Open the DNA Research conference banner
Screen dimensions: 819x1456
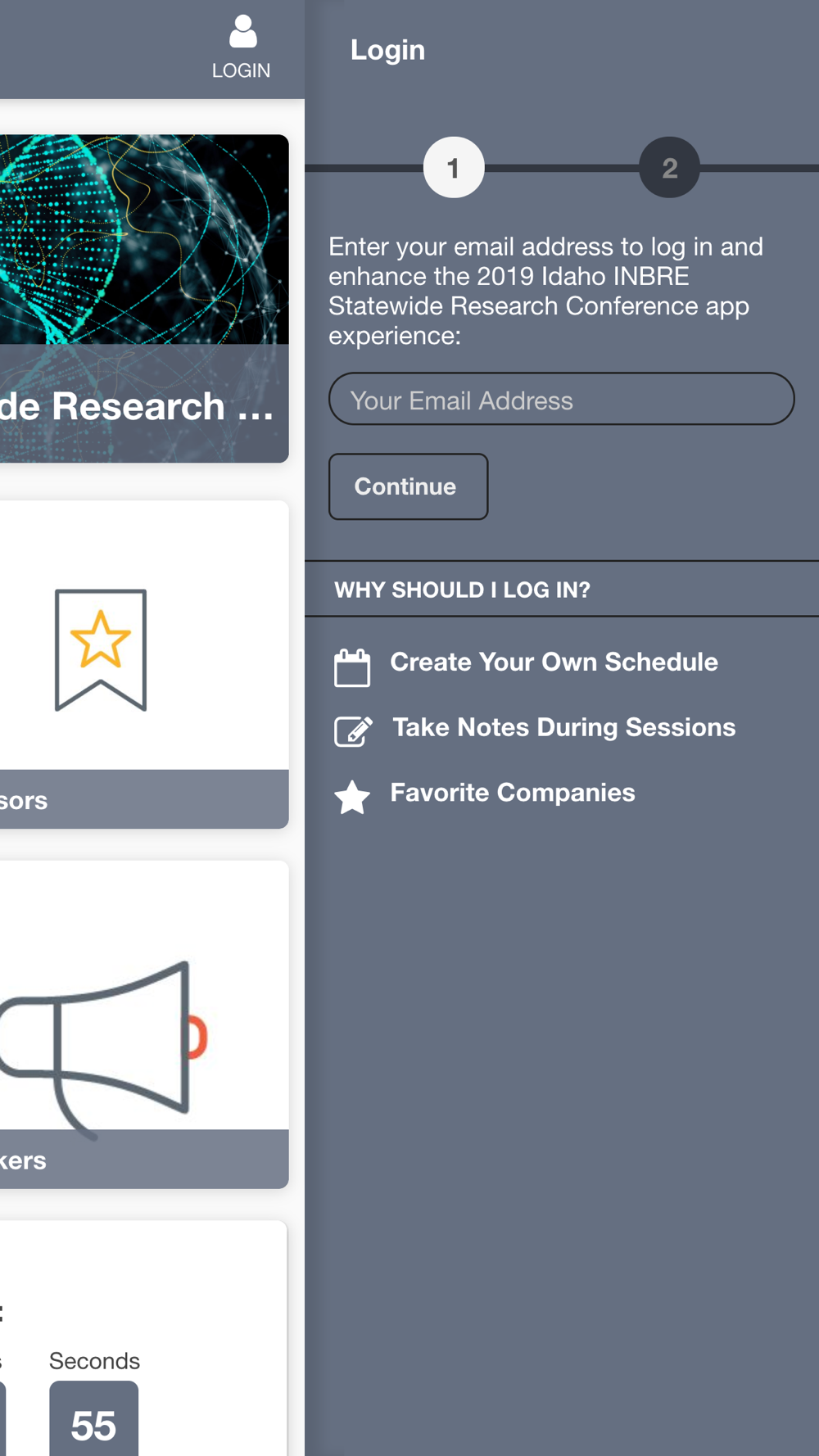click(x=143, y=239)
